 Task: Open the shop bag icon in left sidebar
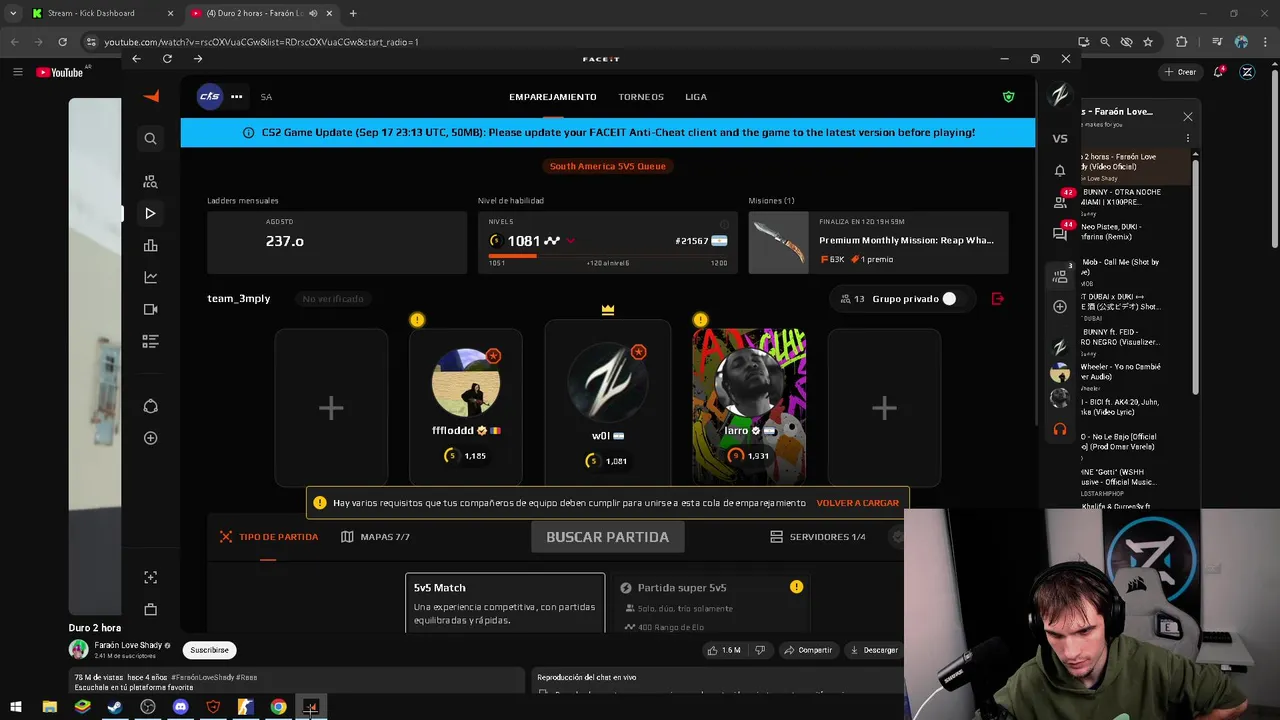coord(150,609)
